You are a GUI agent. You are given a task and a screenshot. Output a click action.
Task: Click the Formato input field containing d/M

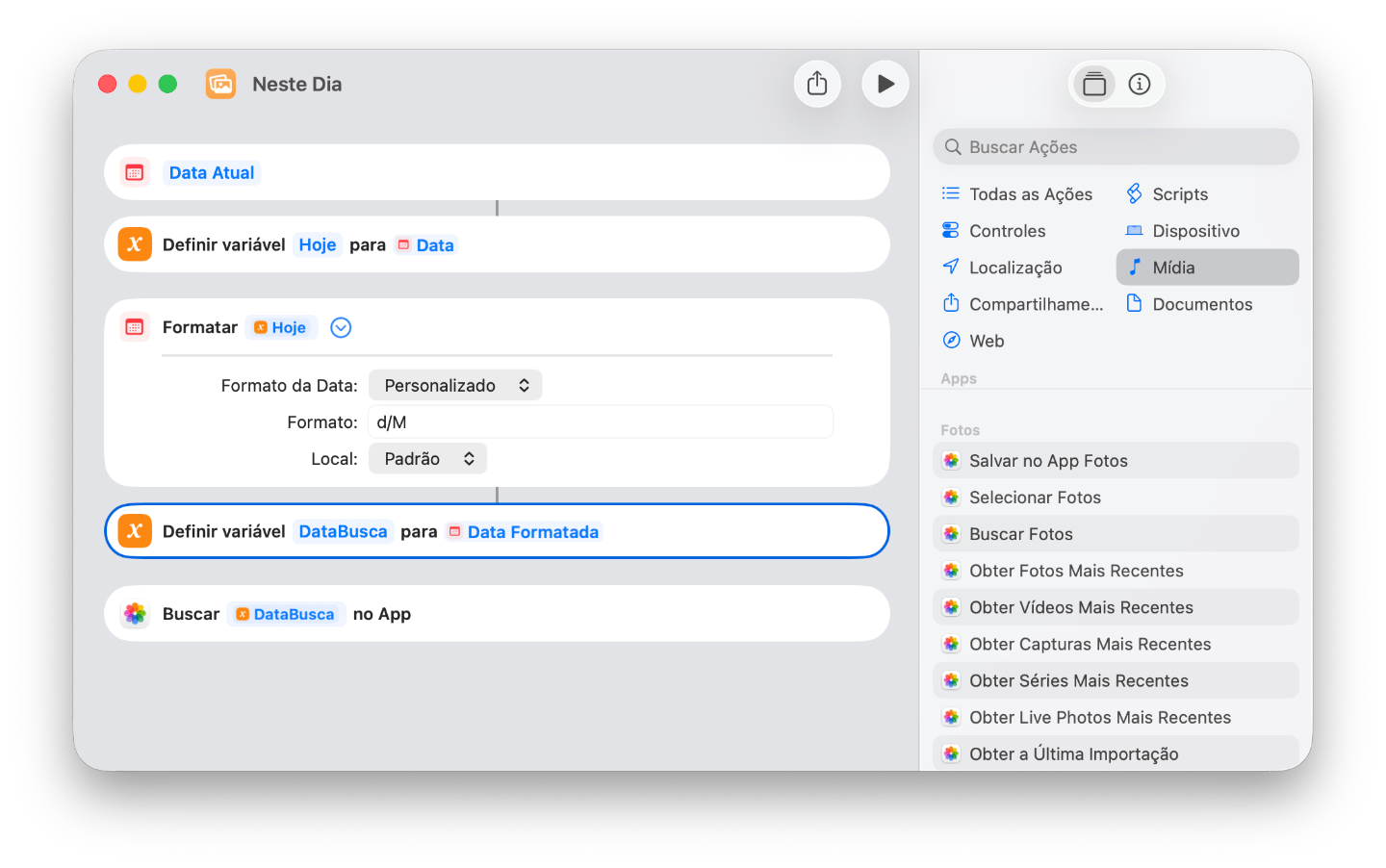[601, 421]
